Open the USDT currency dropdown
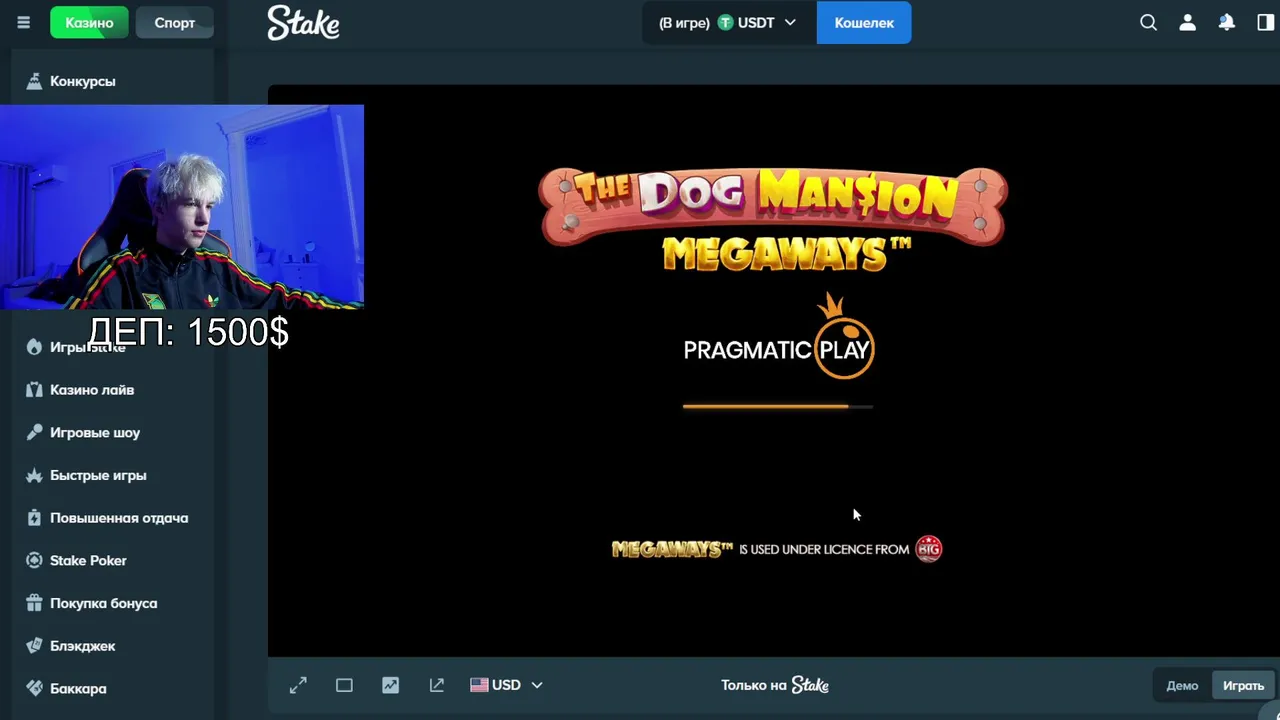 (x=728, y=22)
